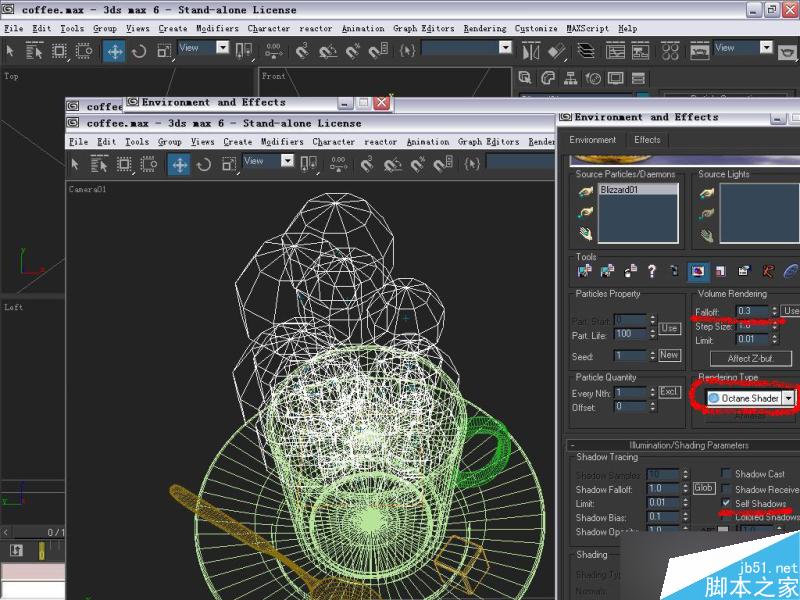Screen dimensions: 800x600
Task: Switch to Modify command panel tab
Action: click(547, 78)
